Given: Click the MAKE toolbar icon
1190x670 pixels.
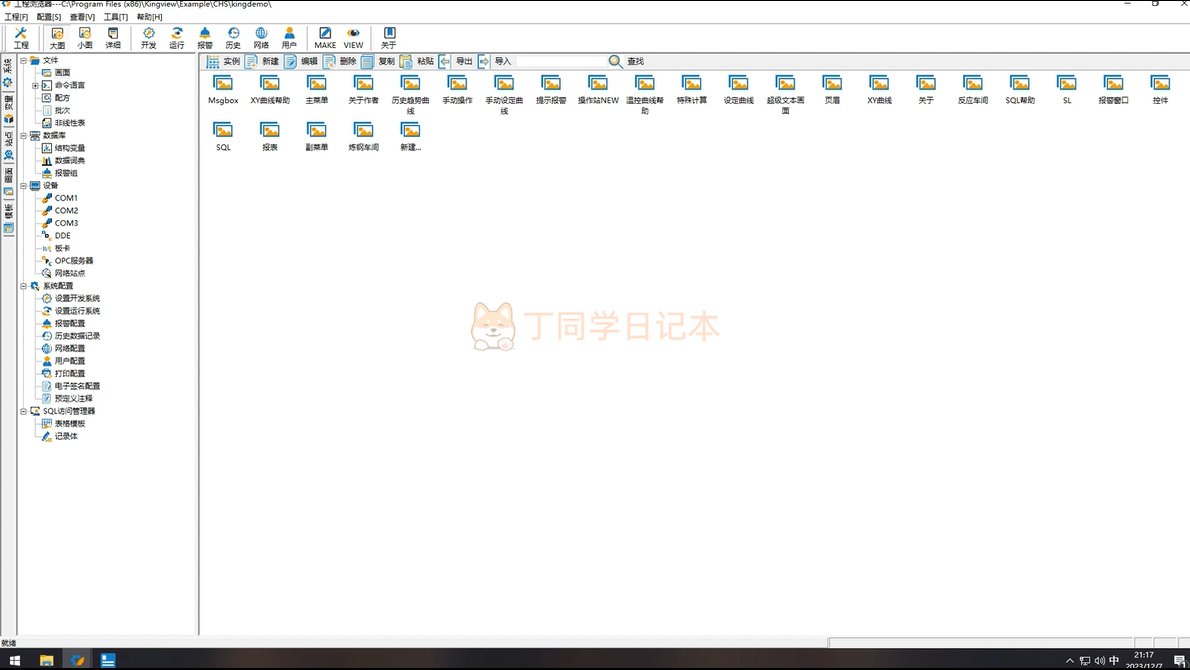Looking at the screenshot, I should (325, 38).
